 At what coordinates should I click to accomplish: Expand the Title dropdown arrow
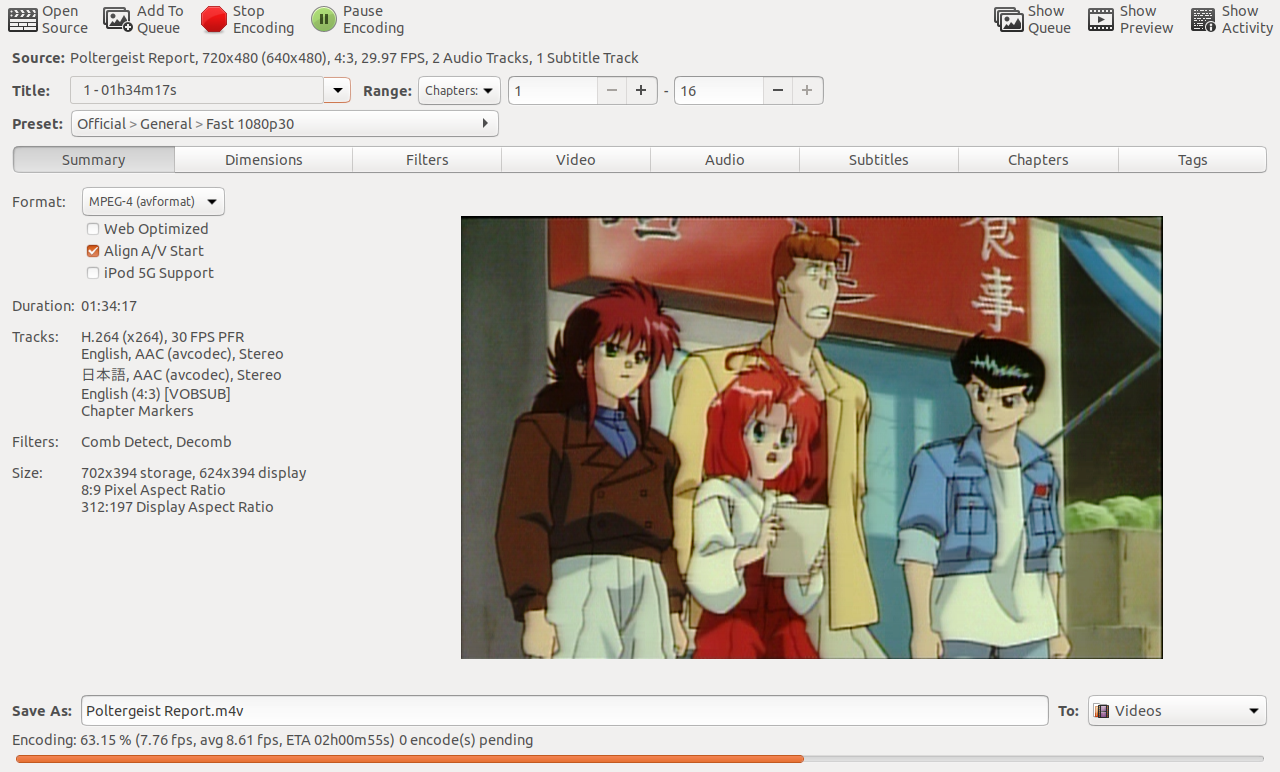pos(337,91)
